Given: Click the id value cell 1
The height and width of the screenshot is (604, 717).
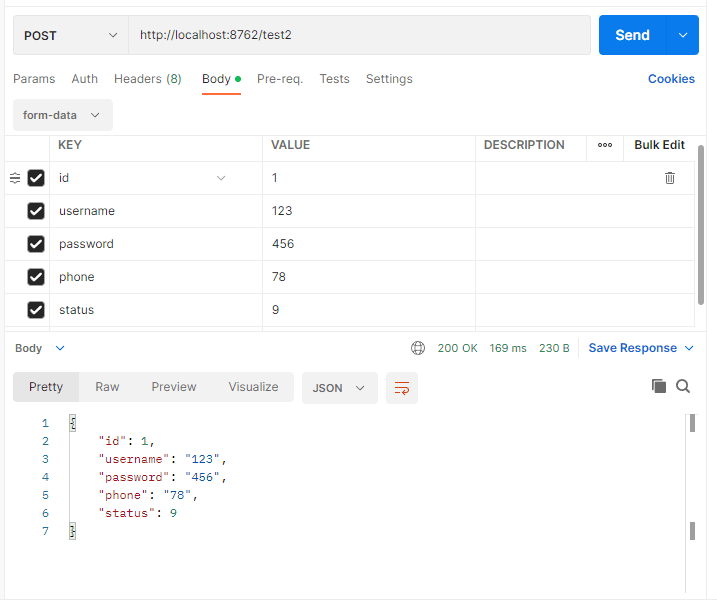Looking at the screenshot, I should 369,178.
